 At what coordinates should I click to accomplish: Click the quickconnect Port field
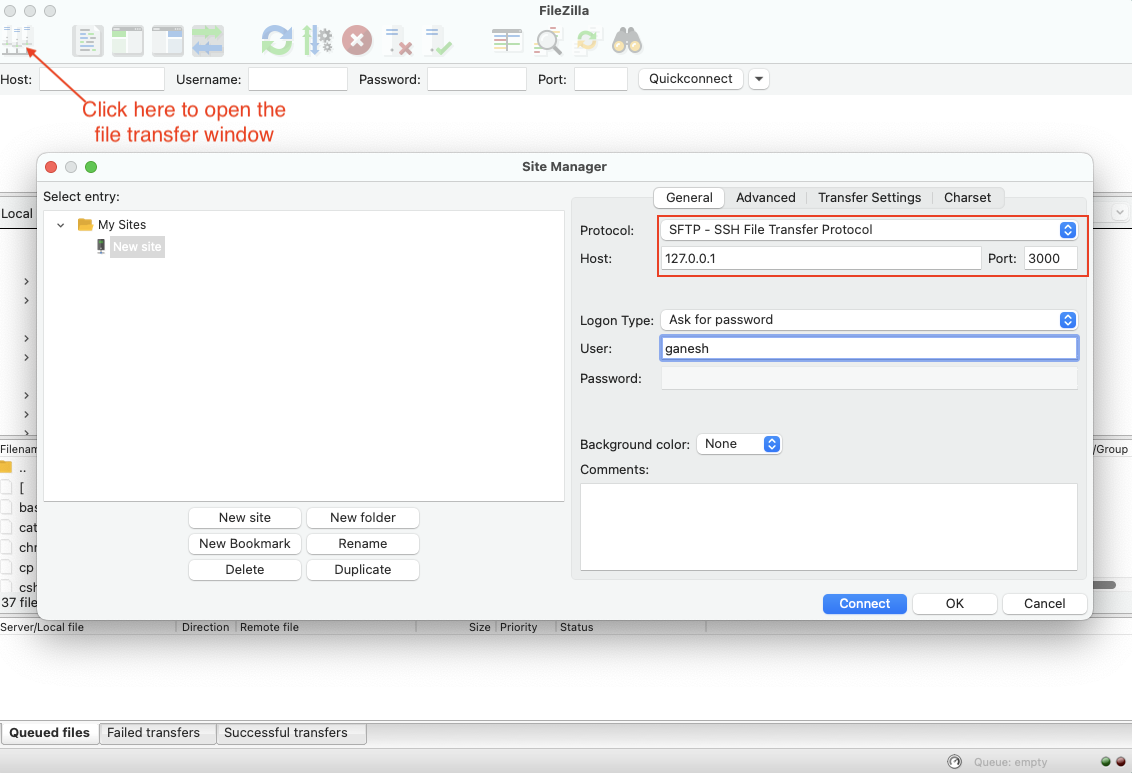point(601,79)
